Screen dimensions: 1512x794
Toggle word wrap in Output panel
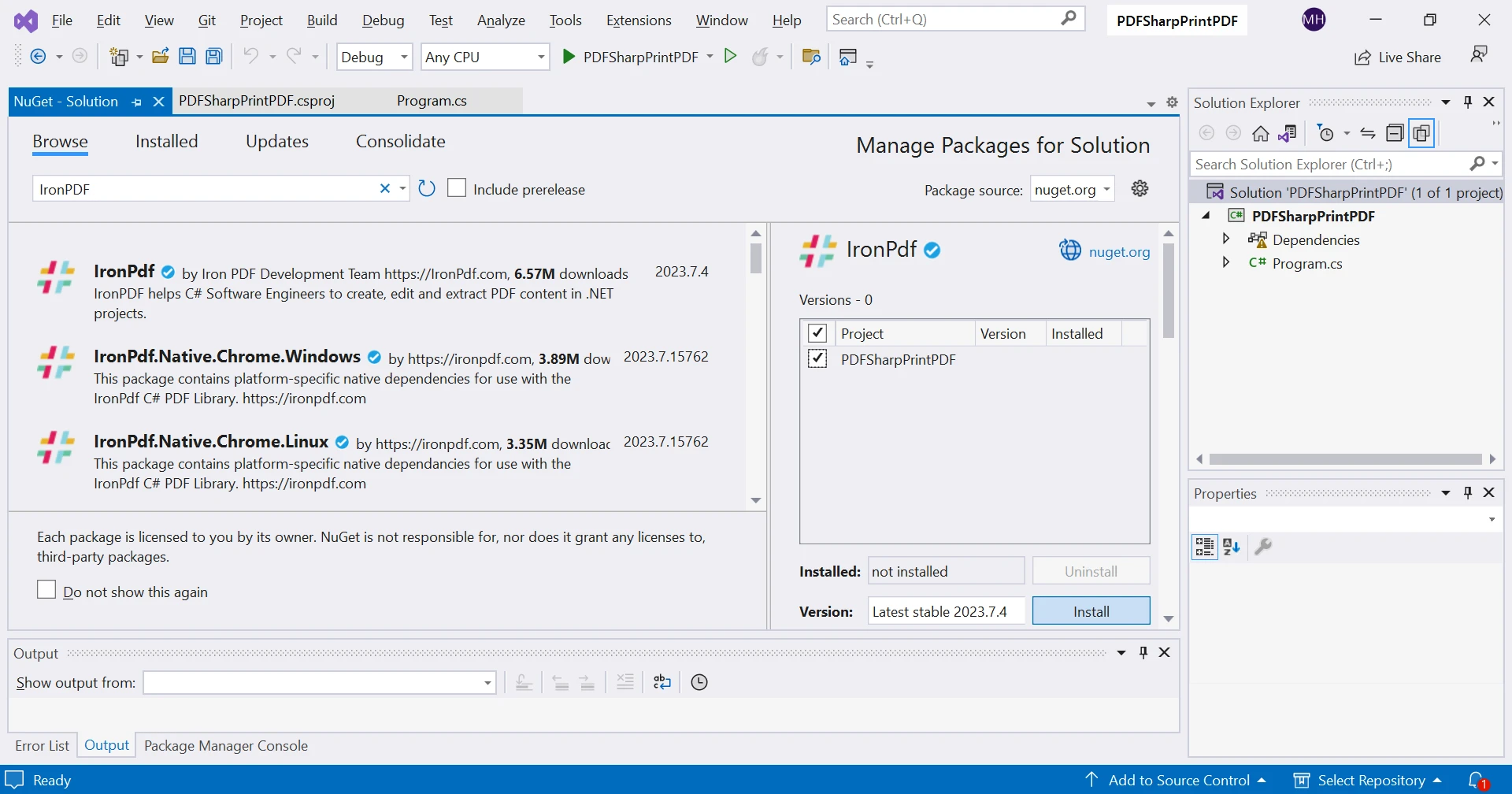coord(662,682)
